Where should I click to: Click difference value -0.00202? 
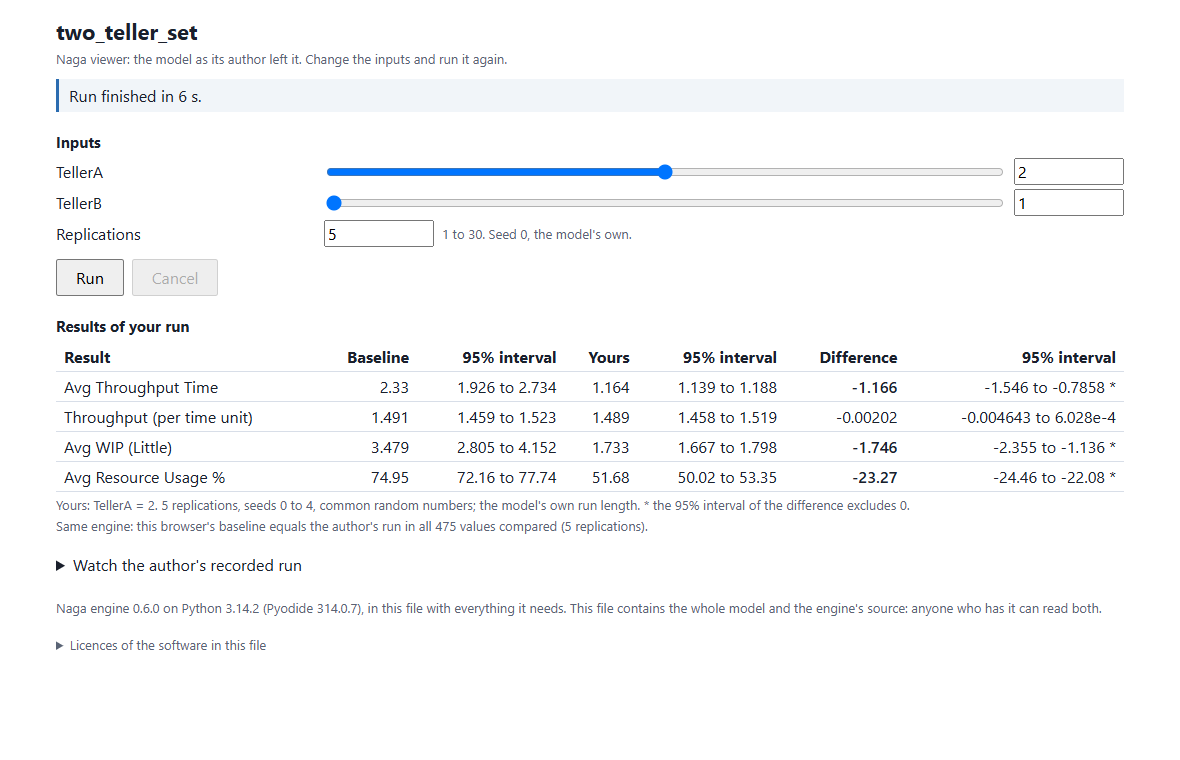tap(866, 418)
